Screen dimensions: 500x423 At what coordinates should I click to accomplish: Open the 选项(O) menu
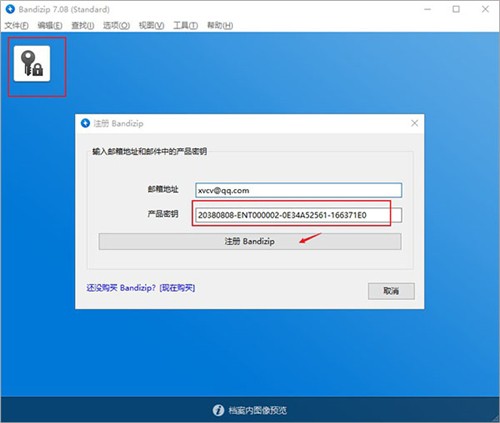tap(116, 25)
